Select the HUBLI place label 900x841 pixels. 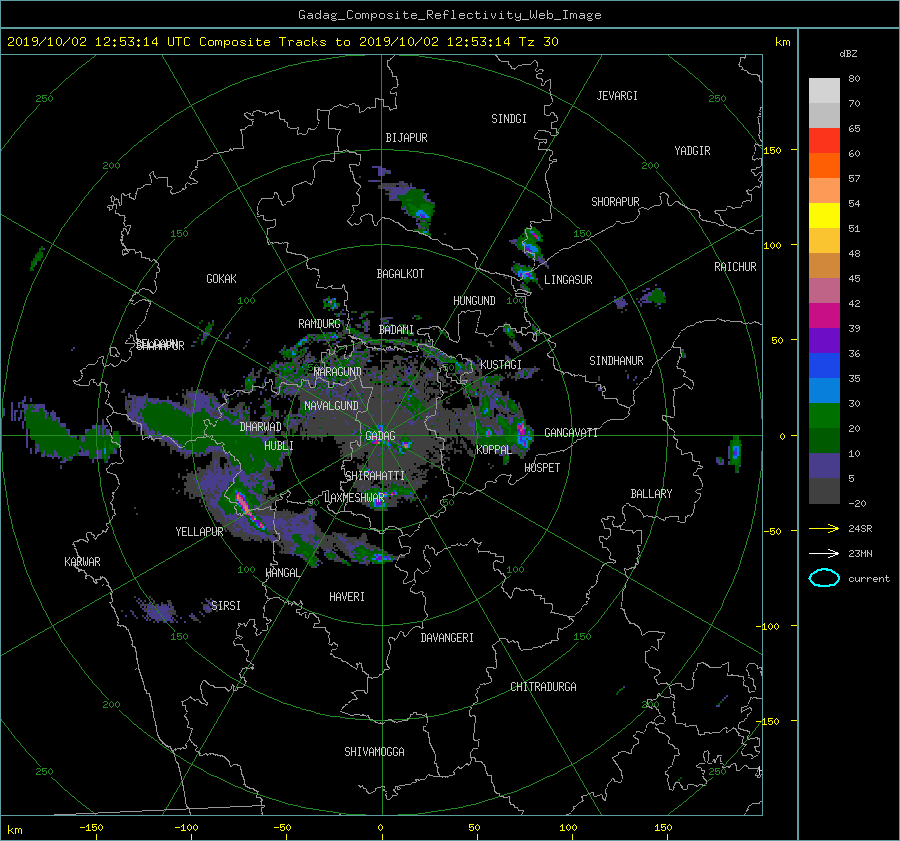[278, 446]
